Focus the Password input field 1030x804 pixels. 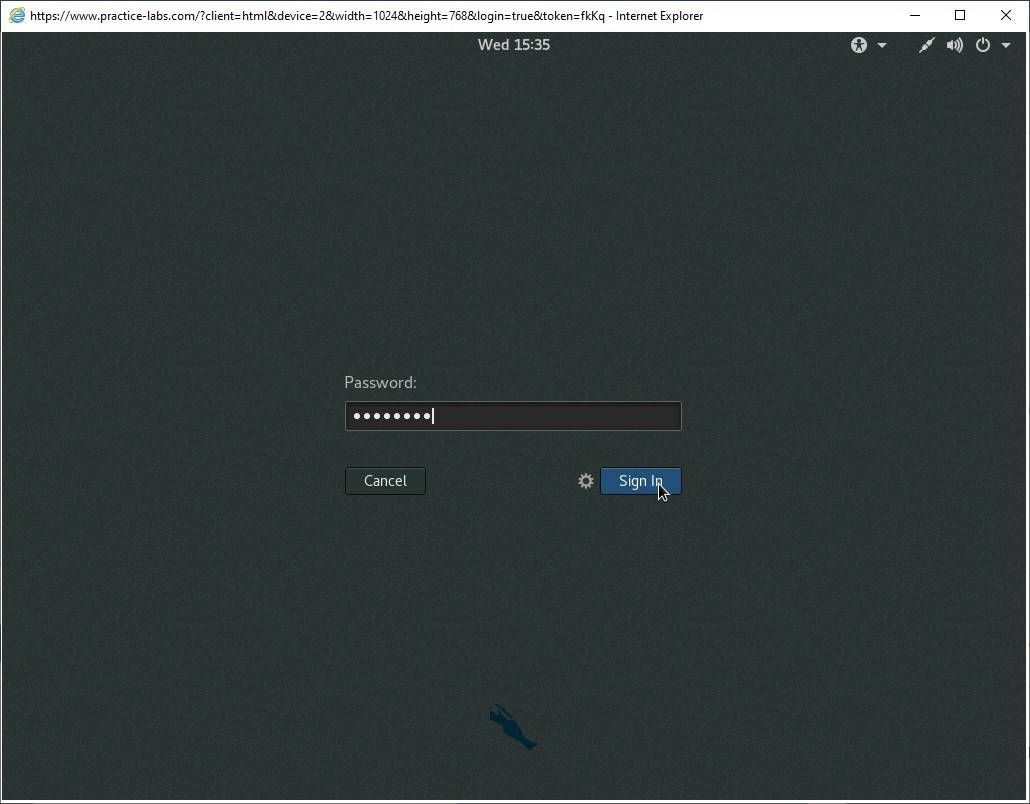[x=513, y=416]
